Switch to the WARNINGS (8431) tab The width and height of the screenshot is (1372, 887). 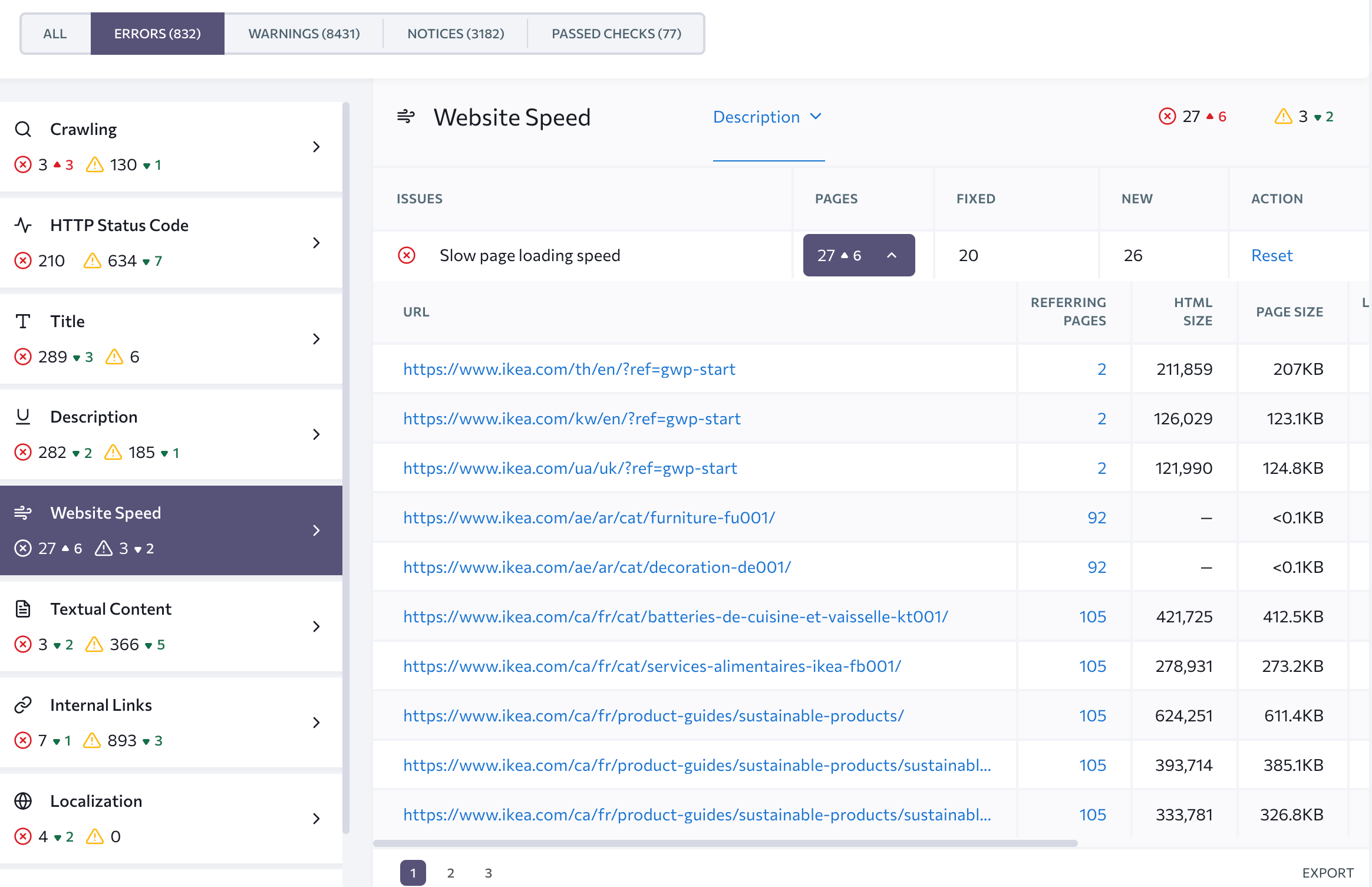[x=304, y=34]
